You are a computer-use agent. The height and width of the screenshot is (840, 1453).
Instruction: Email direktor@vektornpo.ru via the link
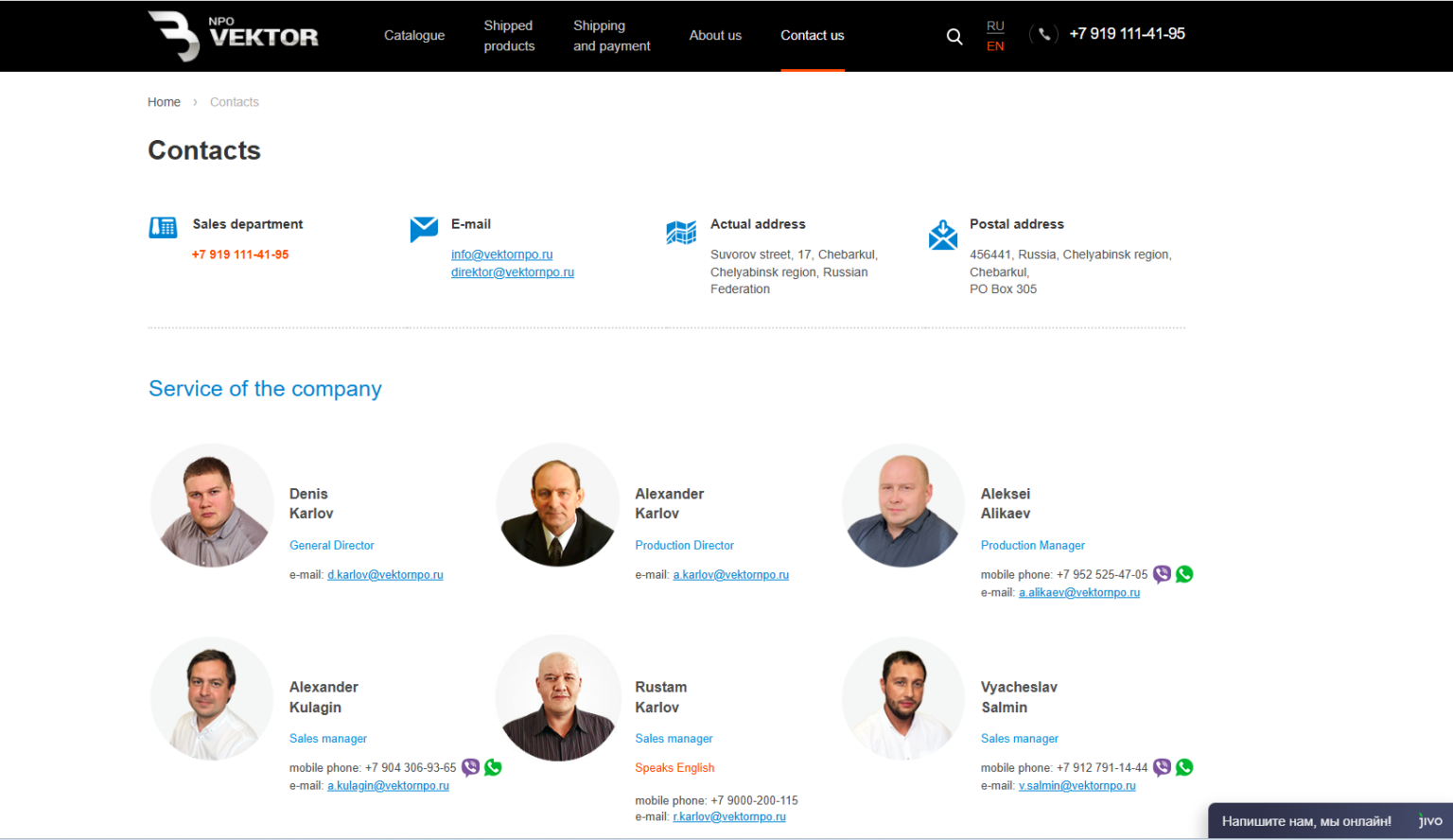[x=512, y=272]
